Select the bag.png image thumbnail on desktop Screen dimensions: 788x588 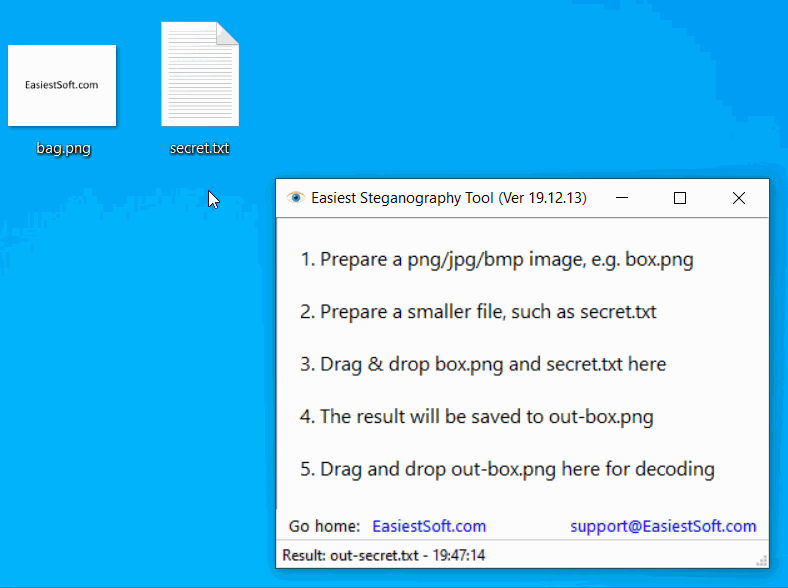pos(62,85)
